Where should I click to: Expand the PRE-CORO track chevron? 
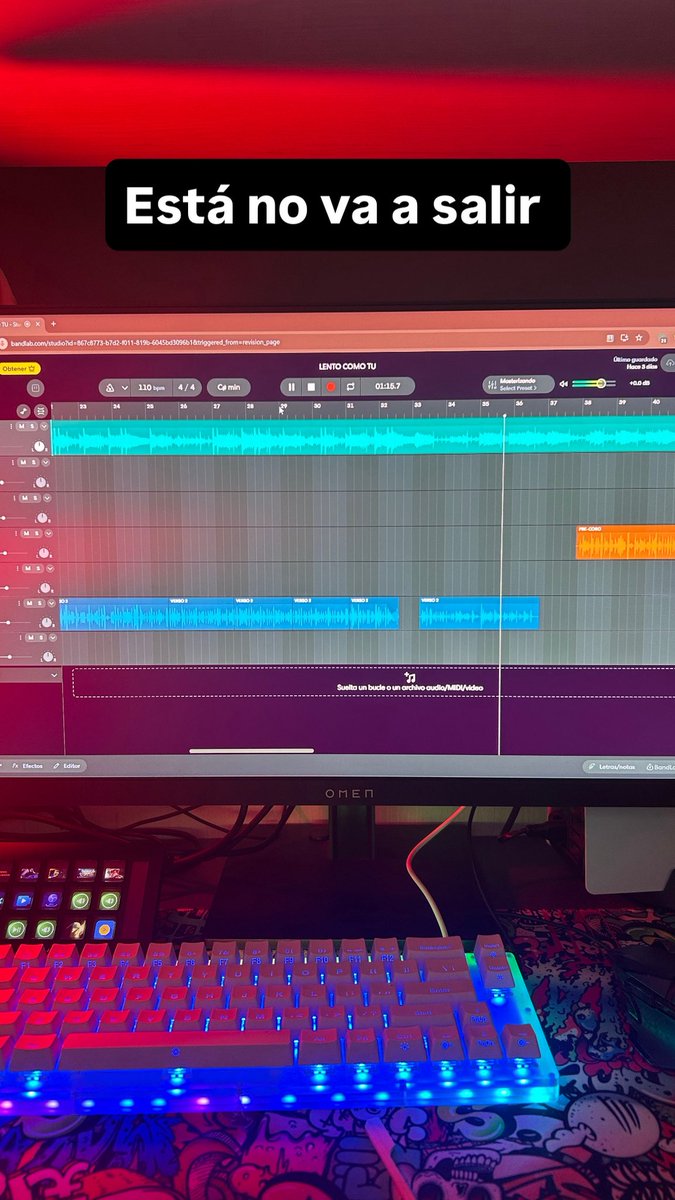coord(48,534)
